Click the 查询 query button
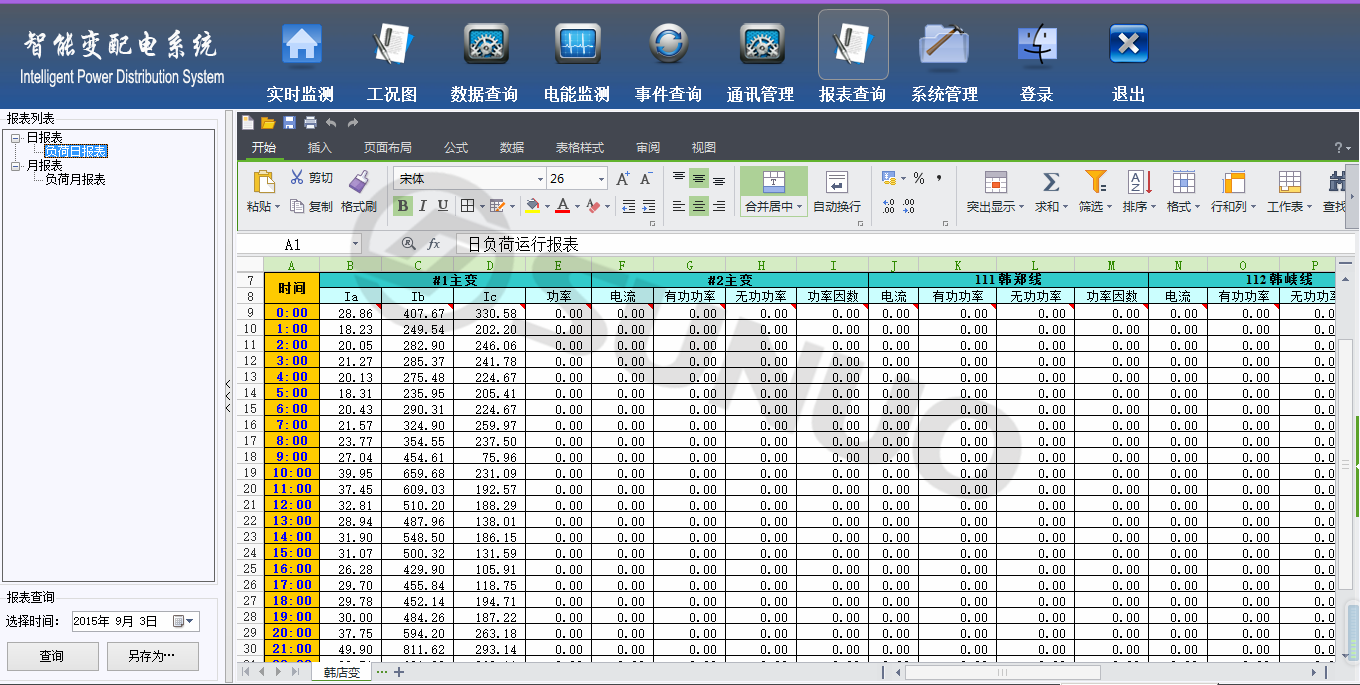The height and width of the screenshot is (685, 1360). coord(52,657)
